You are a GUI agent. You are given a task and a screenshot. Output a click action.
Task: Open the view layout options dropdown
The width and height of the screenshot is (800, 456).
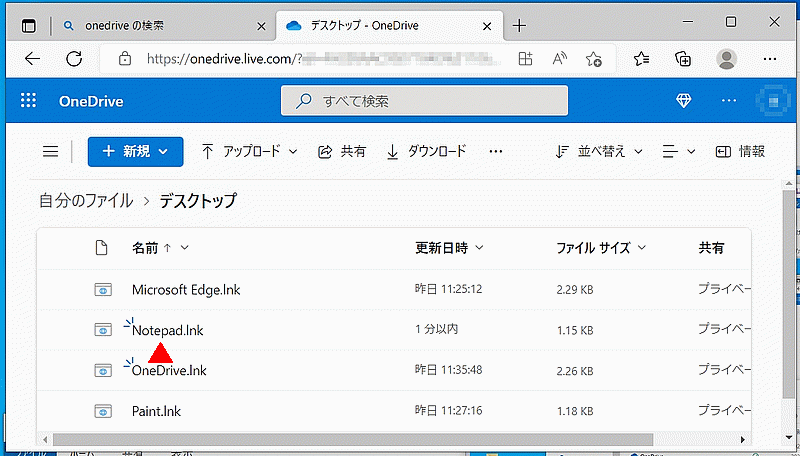click(x=679, y=151)
